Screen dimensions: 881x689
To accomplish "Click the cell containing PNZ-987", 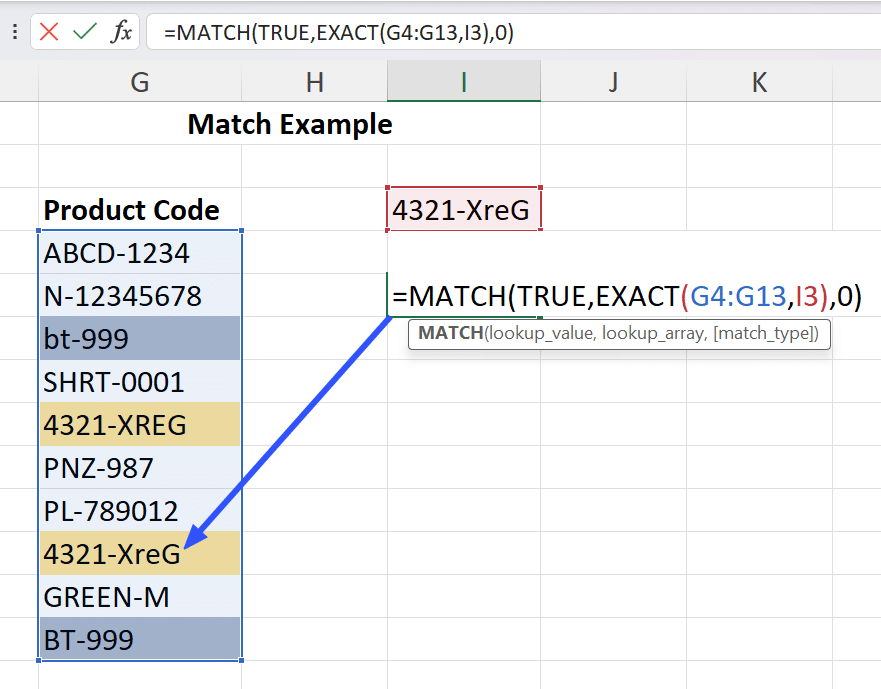I will pos(140,468).
